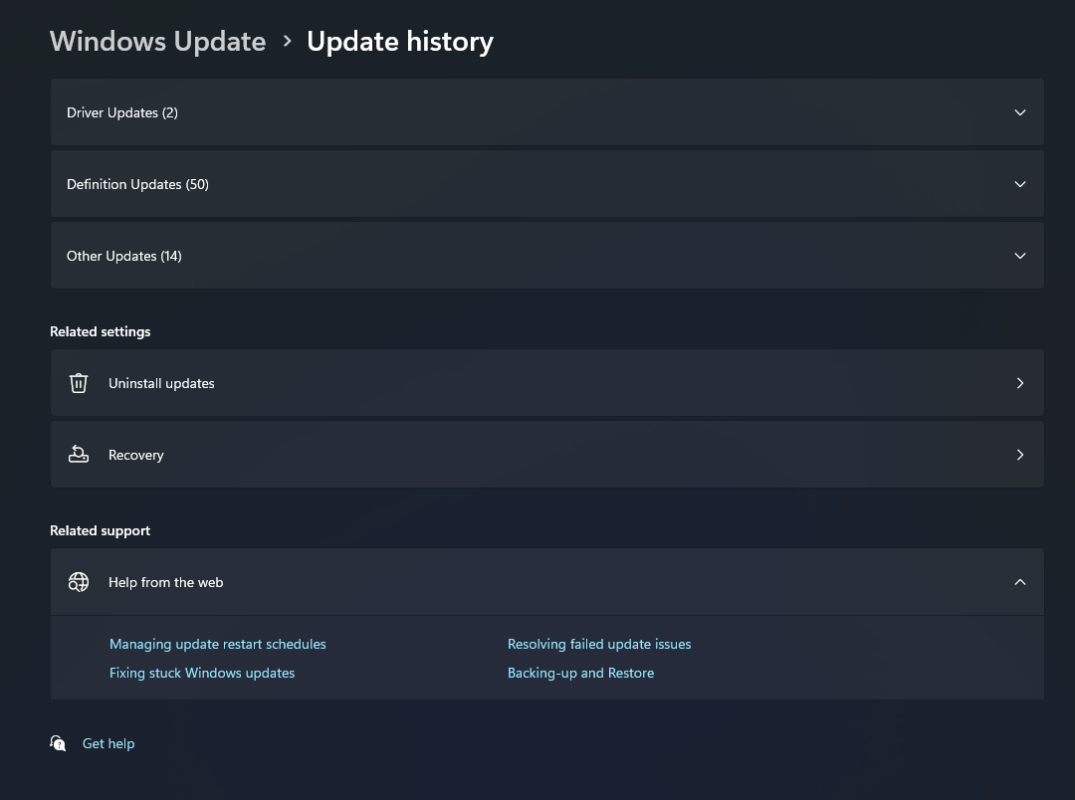Open Managing update restart schedules link
This screenshot has width=1075, height=800.
coord(217,644)
